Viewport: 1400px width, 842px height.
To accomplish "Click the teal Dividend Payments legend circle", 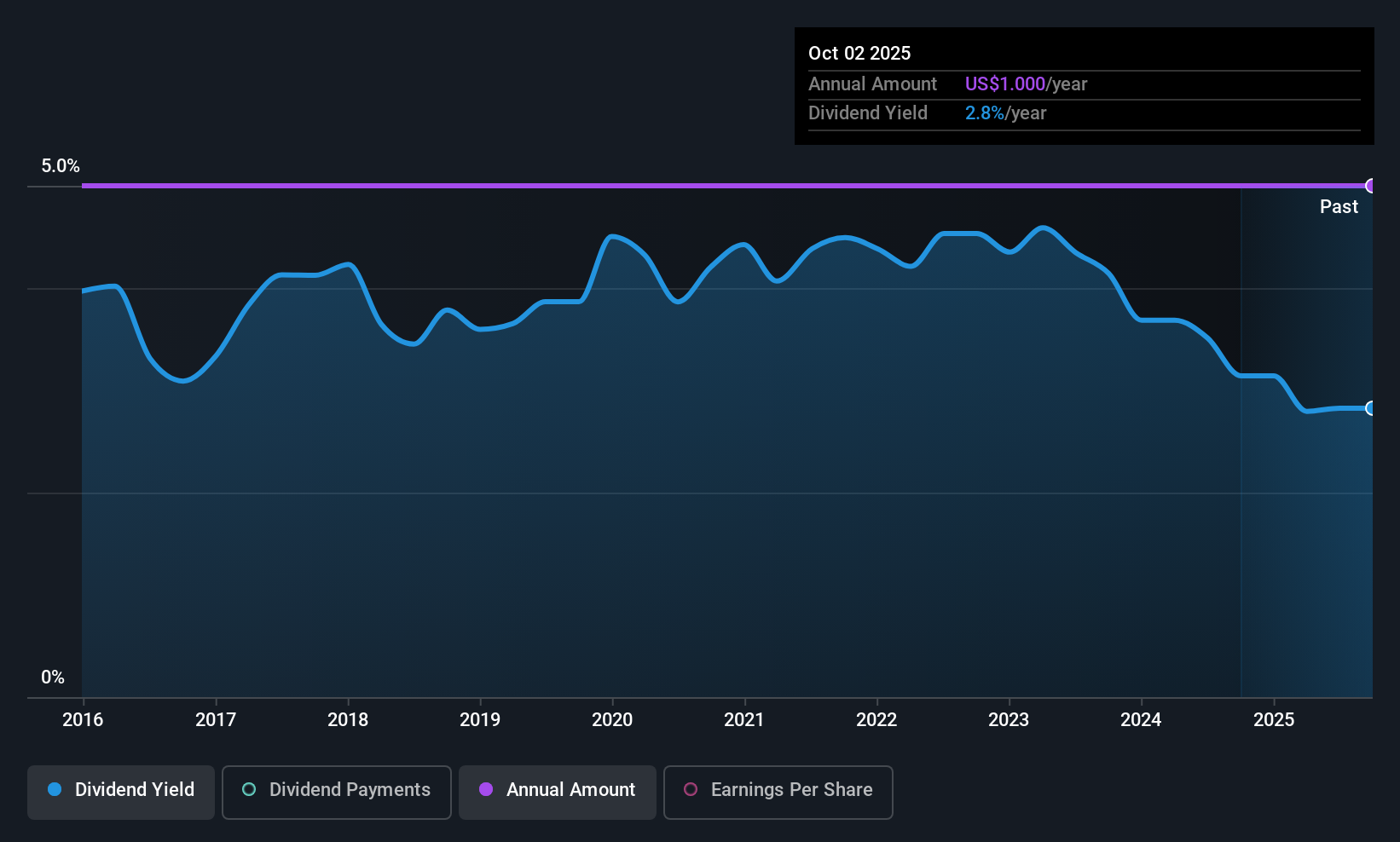I will coord(249,789).
